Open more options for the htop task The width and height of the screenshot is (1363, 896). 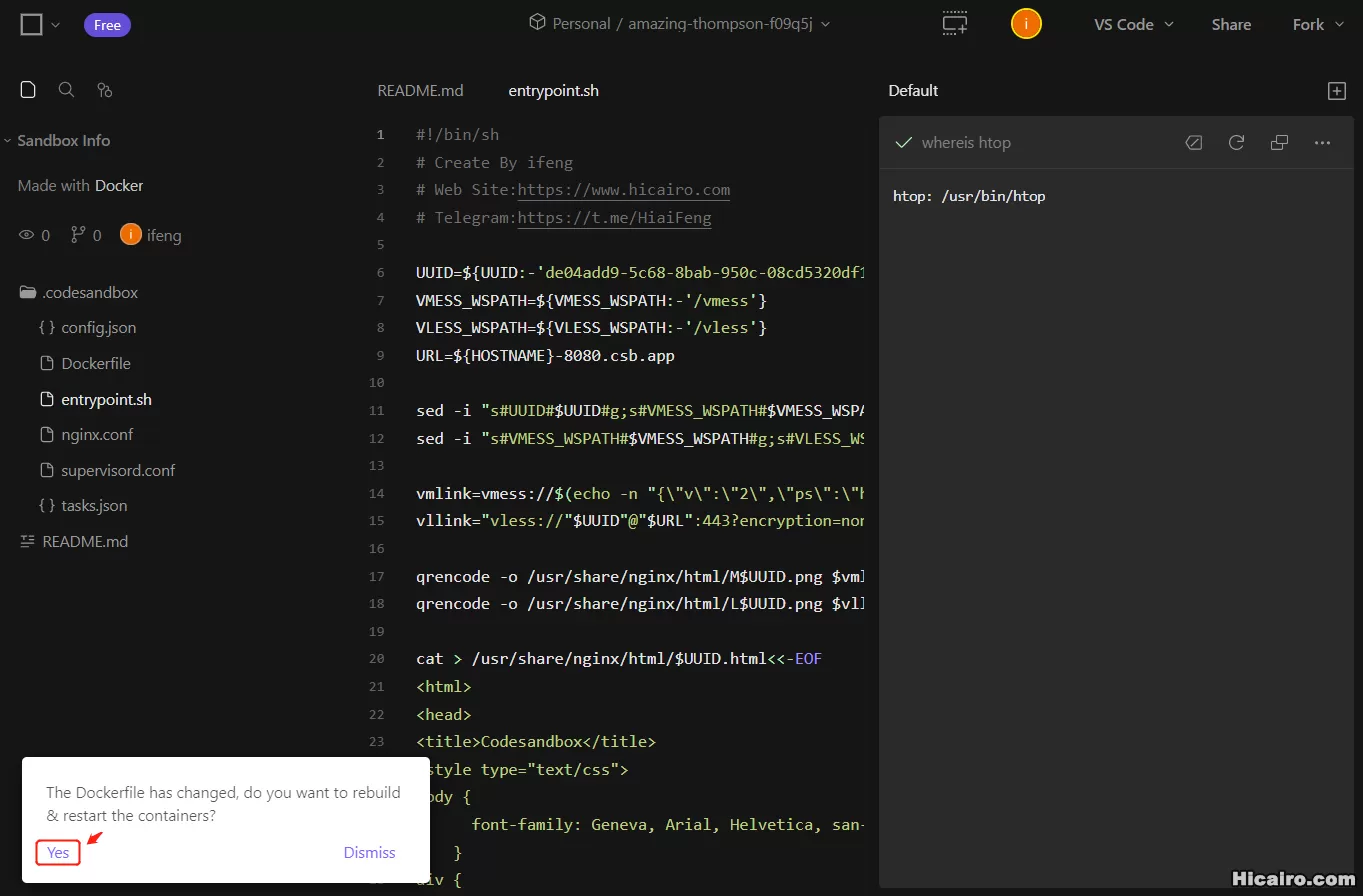(x=1322, y=142)
